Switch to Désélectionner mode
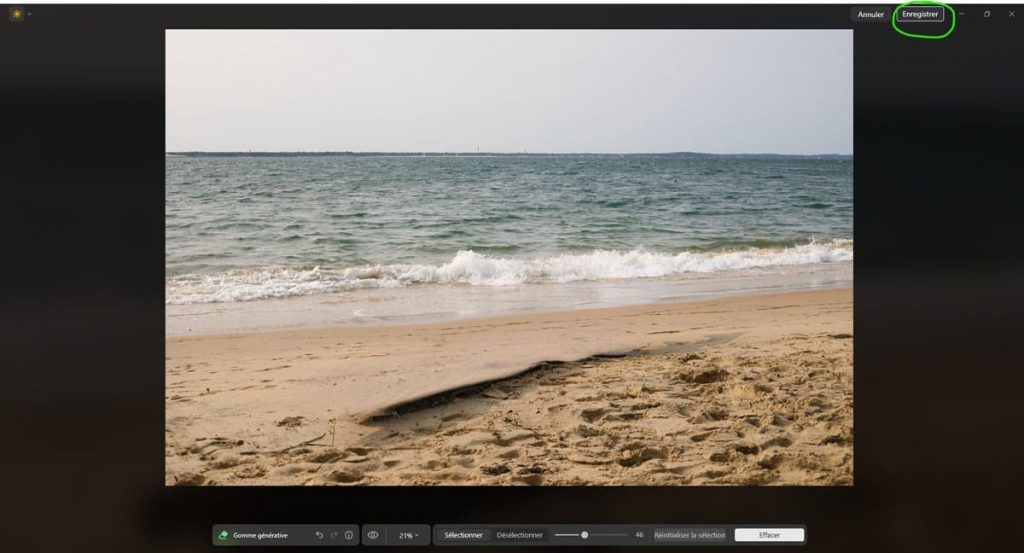Viewport: 1024px width, 553px height. coord(519,535)
